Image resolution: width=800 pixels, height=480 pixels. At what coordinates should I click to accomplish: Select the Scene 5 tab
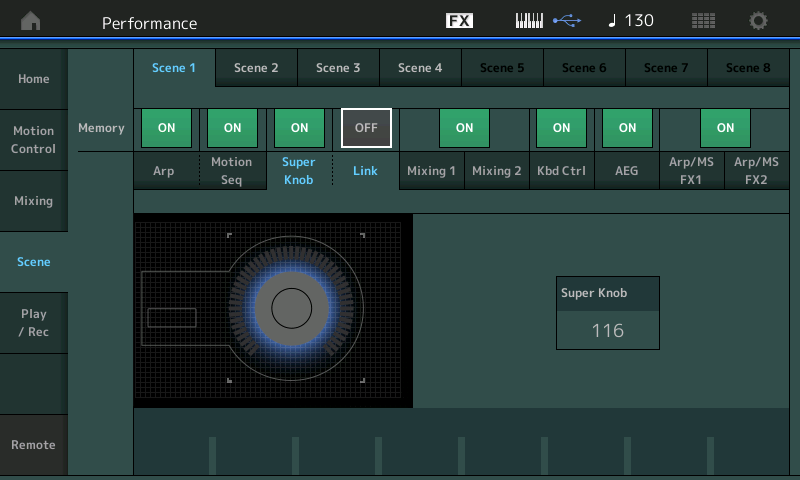pos(502,68)
